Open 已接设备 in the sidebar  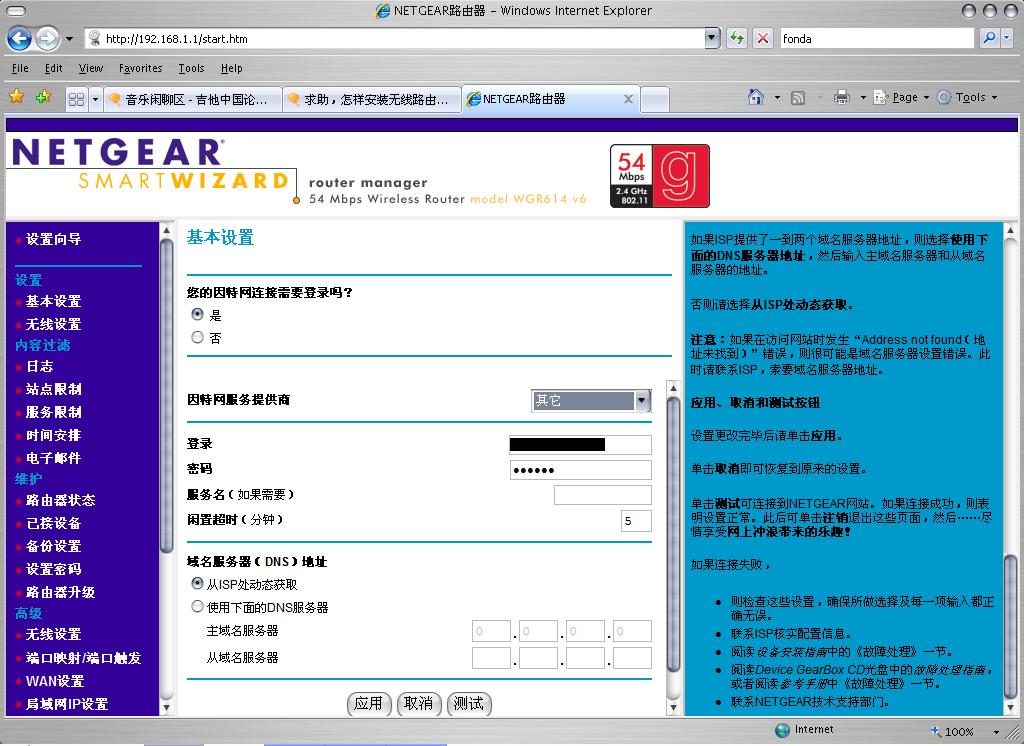tap(54, 523)
